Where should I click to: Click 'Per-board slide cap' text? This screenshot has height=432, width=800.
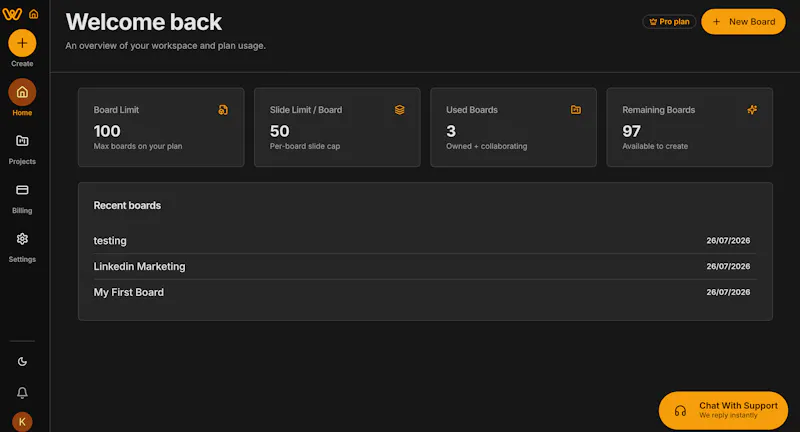tap(305, 146)
